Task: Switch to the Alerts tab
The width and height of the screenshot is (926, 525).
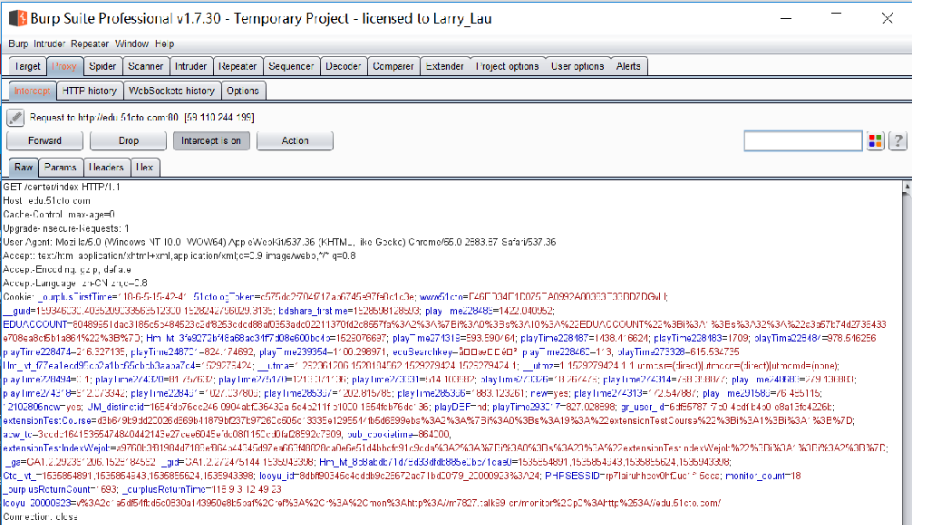Action: click(628, 66)
